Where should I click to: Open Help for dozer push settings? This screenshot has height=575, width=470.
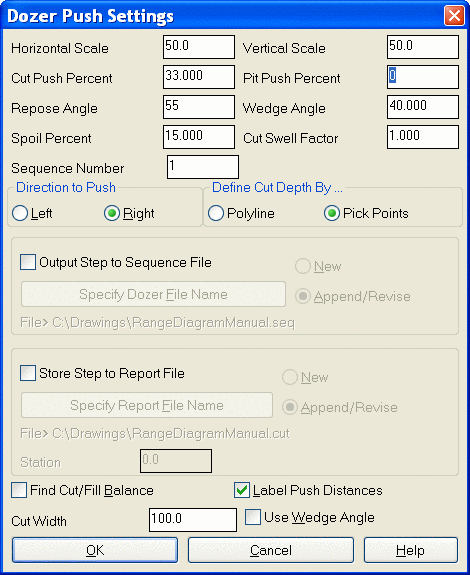point(411,550)
